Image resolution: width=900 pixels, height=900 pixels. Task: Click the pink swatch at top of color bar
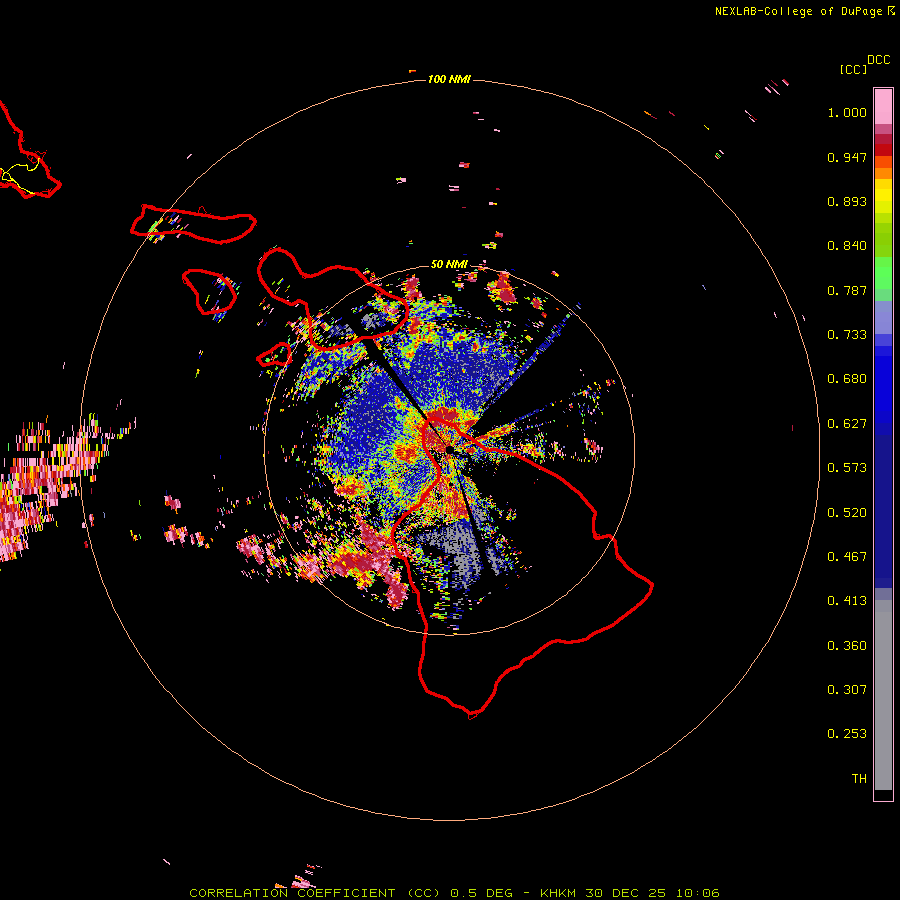(883, 106)
